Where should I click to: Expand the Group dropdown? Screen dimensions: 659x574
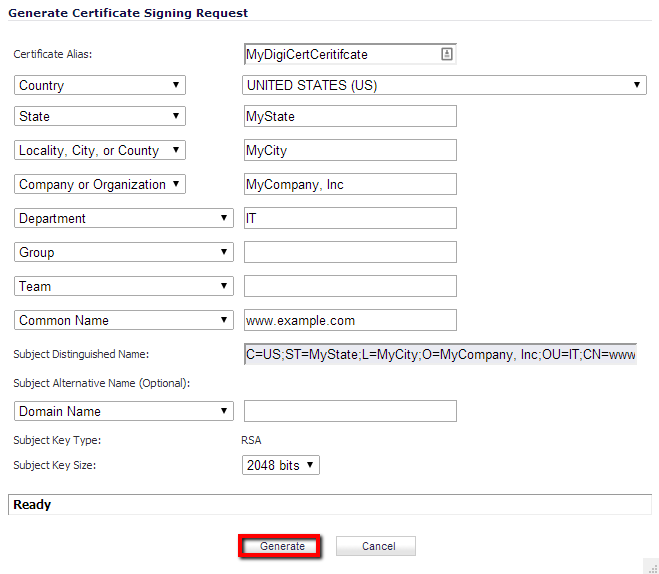pyautogui.click(x=124, y=253)
